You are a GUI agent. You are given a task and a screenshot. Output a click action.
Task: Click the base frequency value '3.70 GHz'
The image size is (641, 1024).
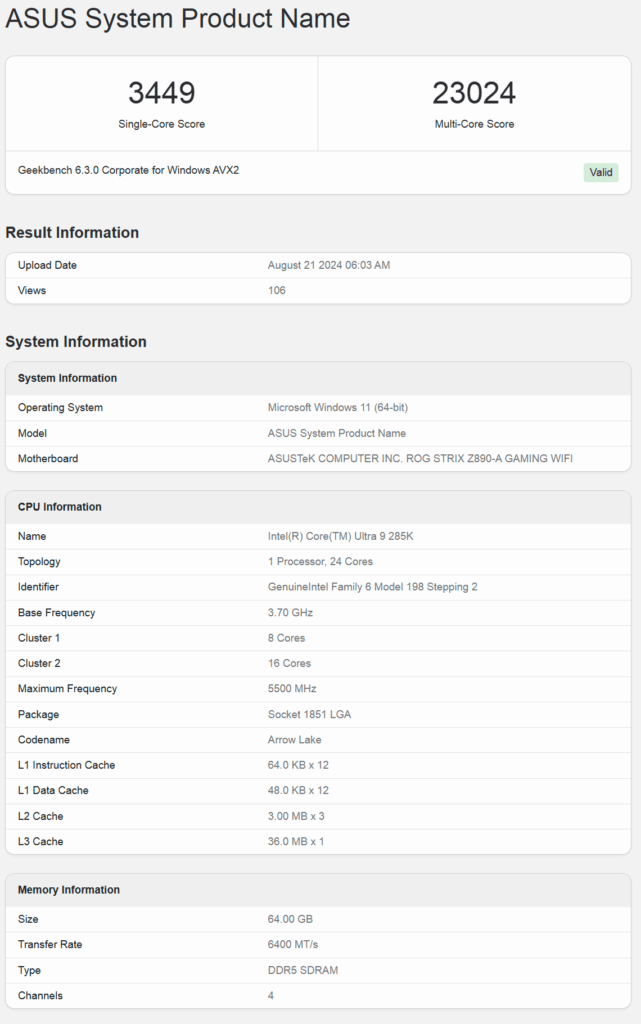(290, 613)
